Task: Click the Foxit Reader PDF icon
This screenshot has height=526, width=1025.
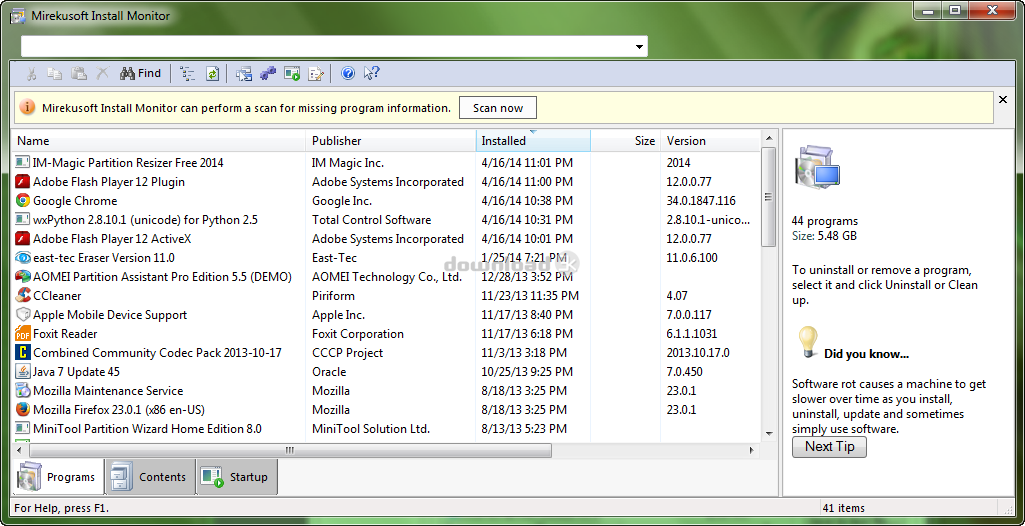Action: 23,333
